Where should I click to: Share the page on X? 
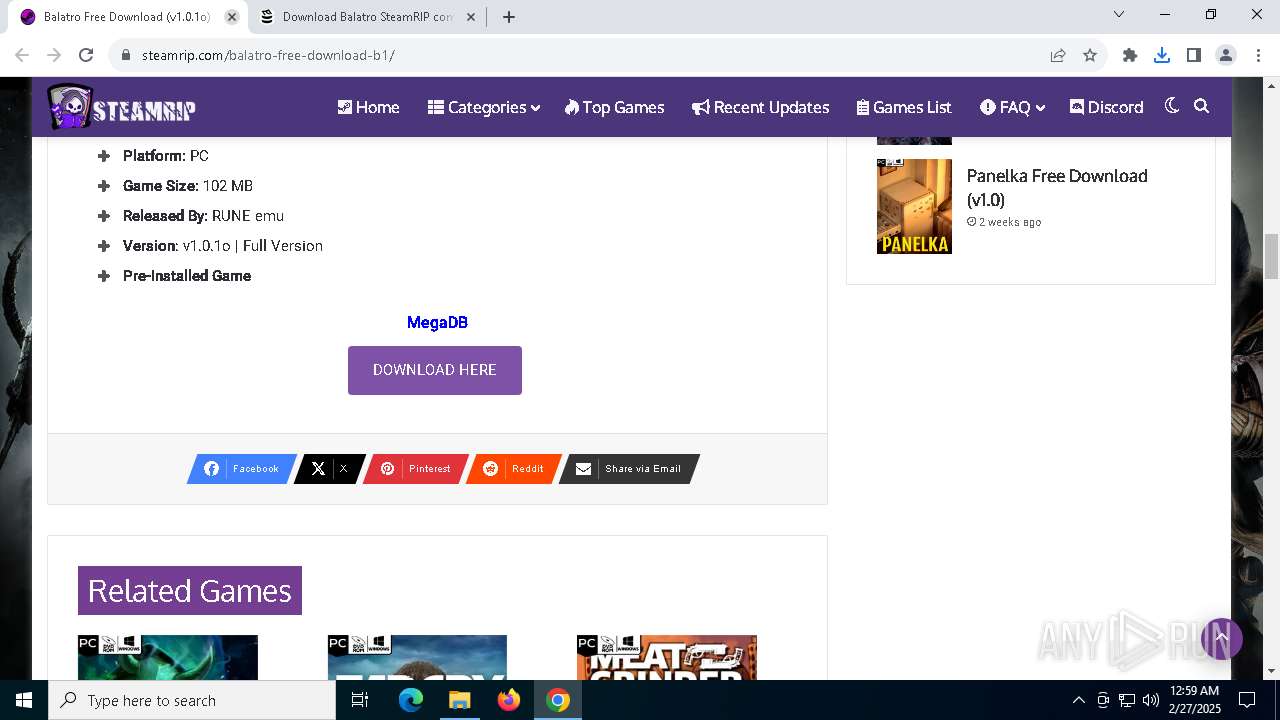point(330,469)
